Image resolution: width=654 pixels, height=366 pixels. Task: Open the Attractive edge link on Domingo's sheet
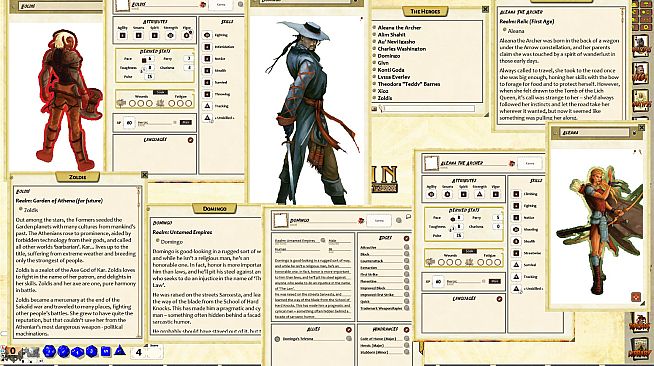[x=406, y=247]
